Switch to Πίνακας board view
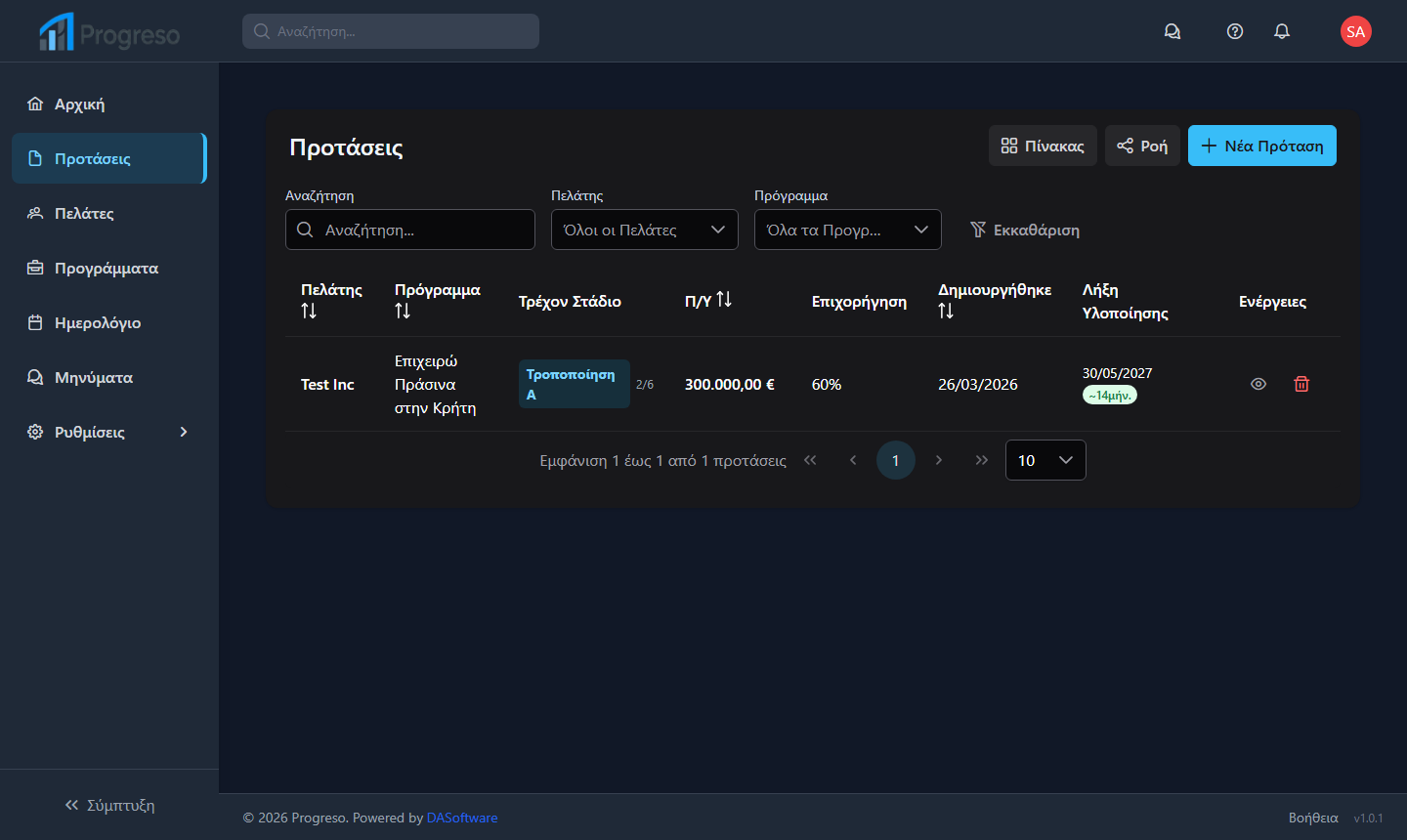 tap(1043, 146)
